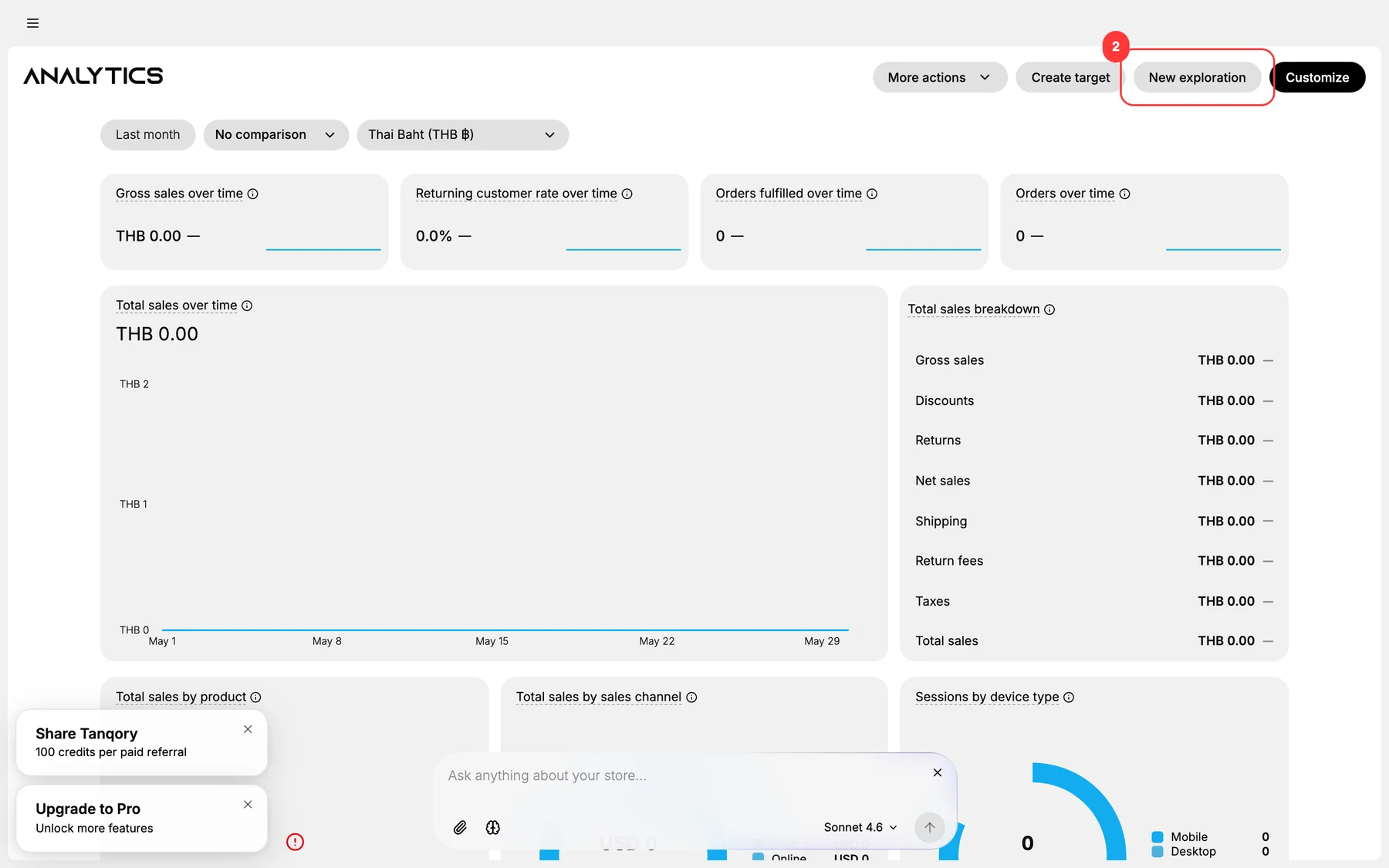
Task: Click the New exploration button
Action: coord(1197,77)
